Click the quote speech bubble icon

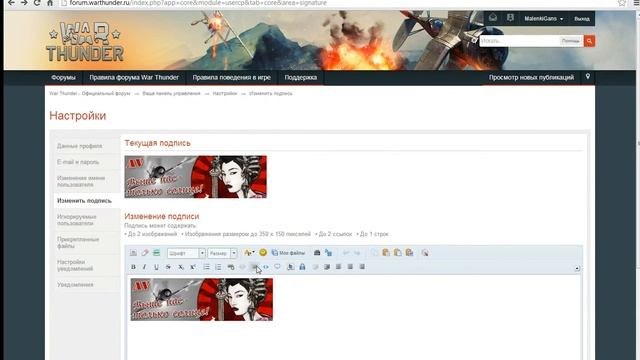tap(277, 267)
